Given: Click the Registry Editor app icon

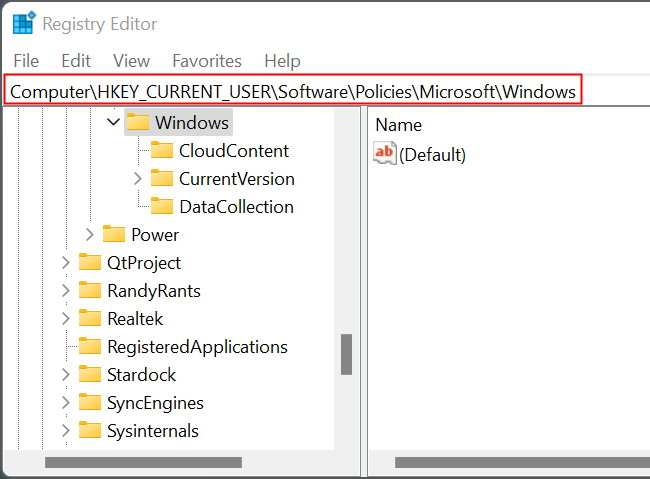Looking at the screenshot, I should click(23, 23).
